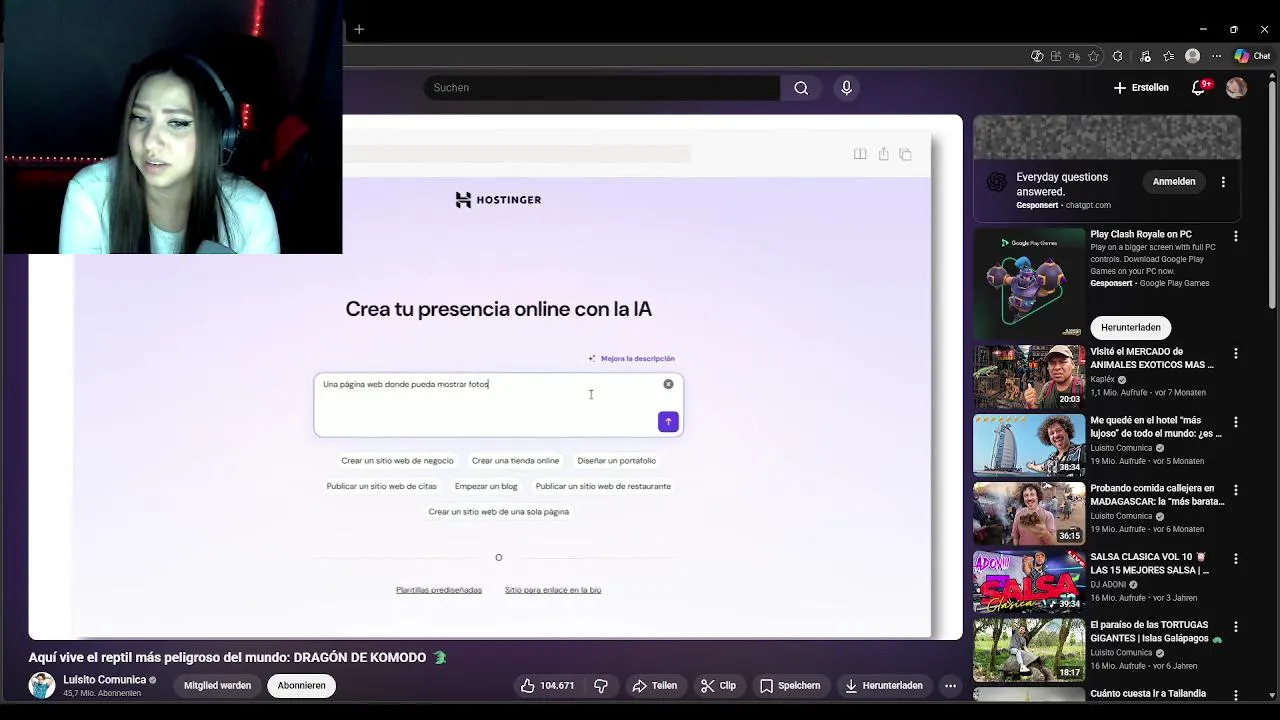The width and height of the screenshot is (1280, 720).
Task: Open options for SALSA CLASICA video
Action: pyautogui.click(x=1236, y=558)
